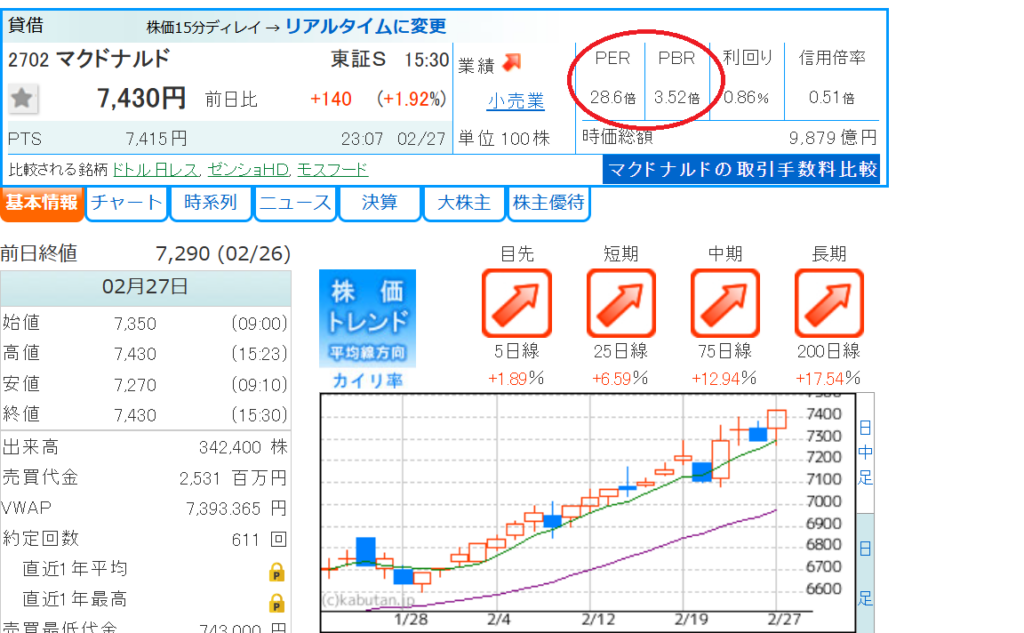Screen dimensions: 1024x633
Task: Select the ニュース tab
Action: tap(294, 203)
